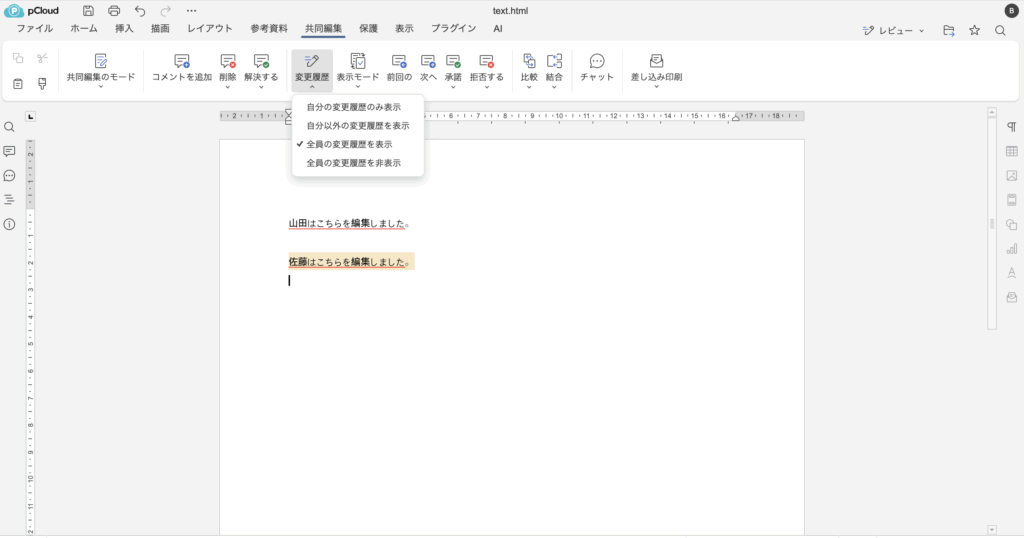This screenshot has height=538, width=1024.
Task: Switch to the 保護 tab
Action: (x=368, y=29)
